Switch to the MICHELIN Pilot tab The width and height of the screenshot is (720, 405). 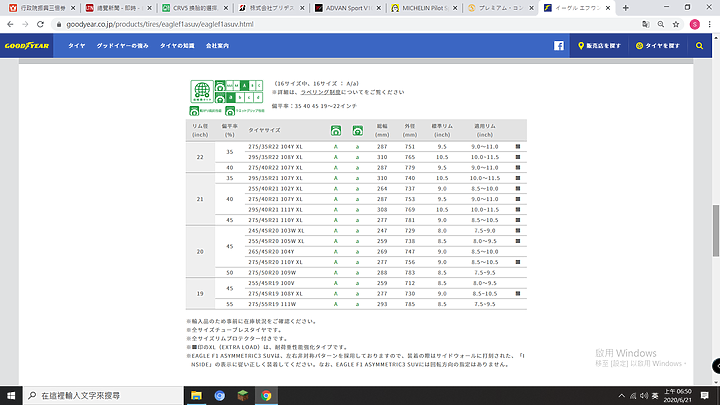point(423,8)
